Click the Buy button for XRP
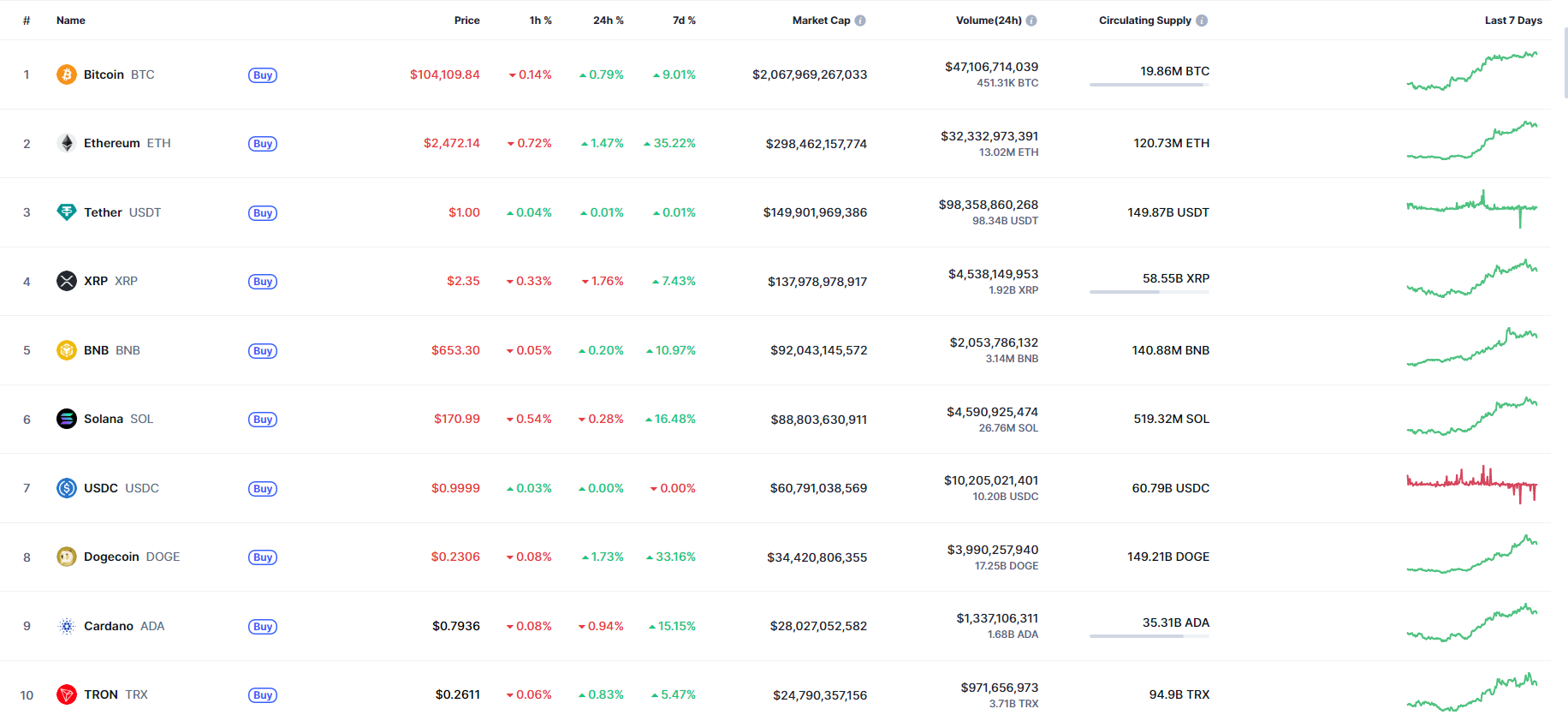Viewport: 1568px width, 727px height. [x=263, y=282]
